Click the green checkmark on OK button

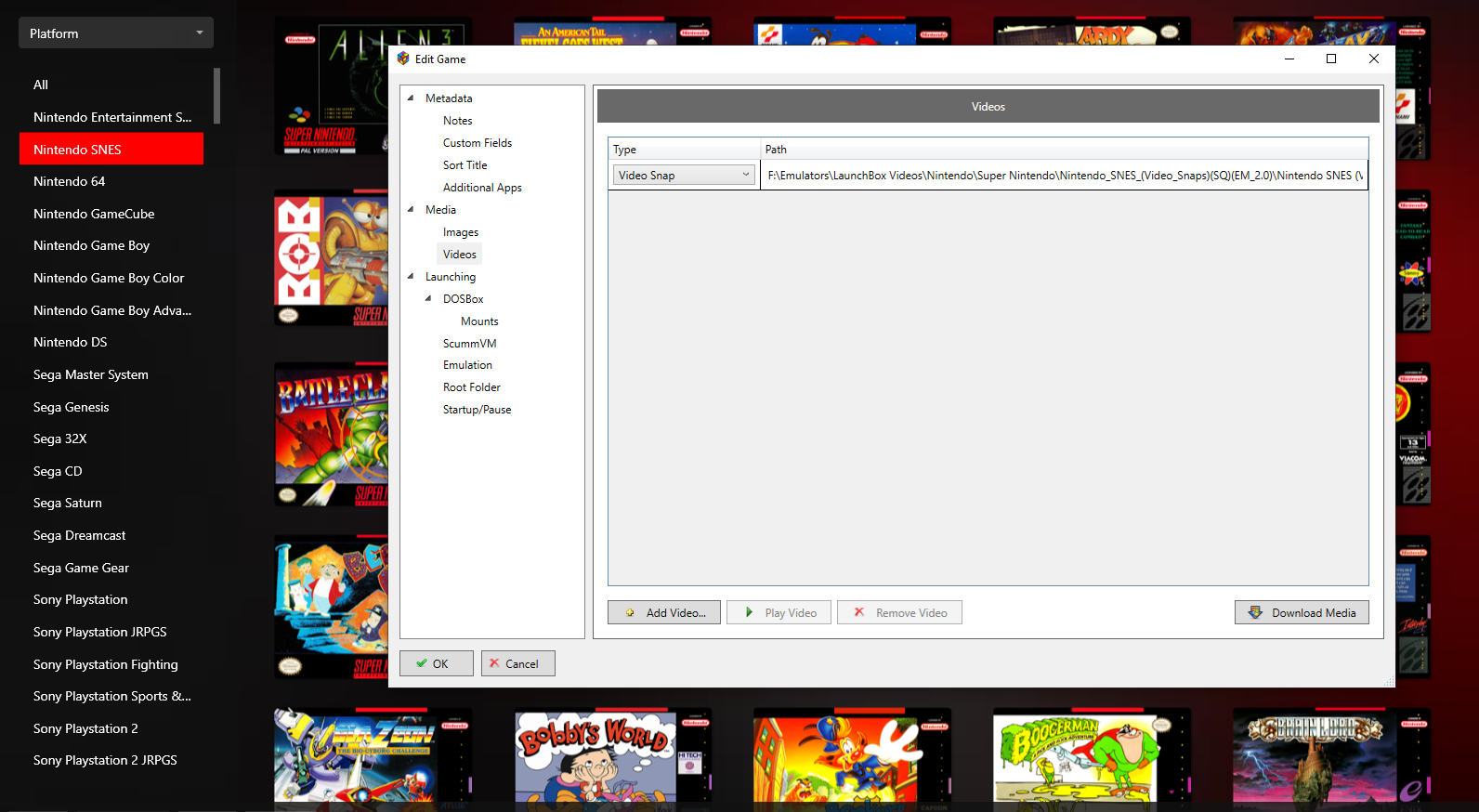(422, 663)
